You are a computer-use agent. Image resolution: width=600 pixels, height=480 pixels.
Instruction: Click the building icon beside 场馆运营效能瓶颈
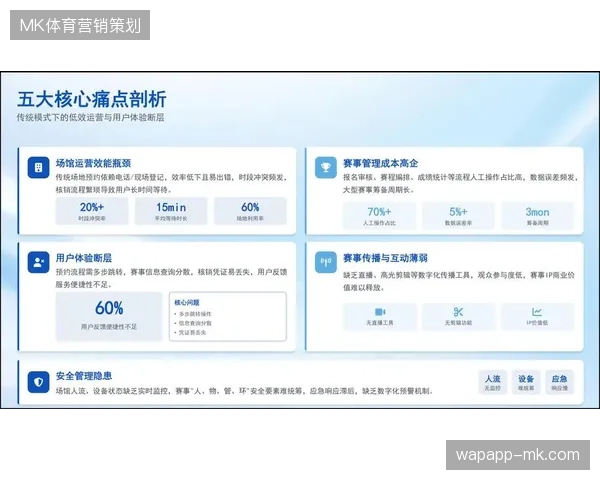point(38,167)
